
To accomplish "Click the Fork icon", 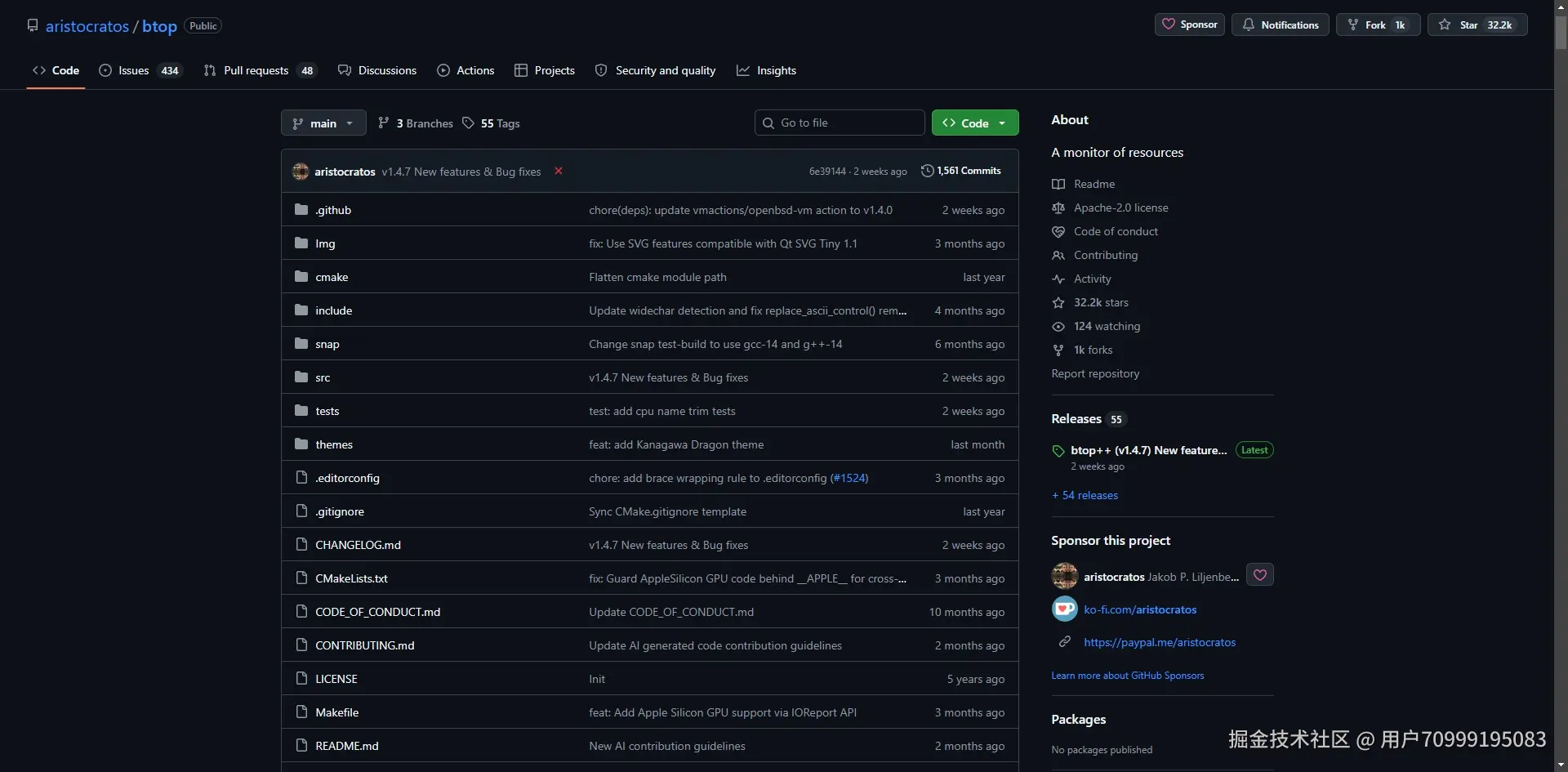I will pyautogui.click(x=1353, y=25).
